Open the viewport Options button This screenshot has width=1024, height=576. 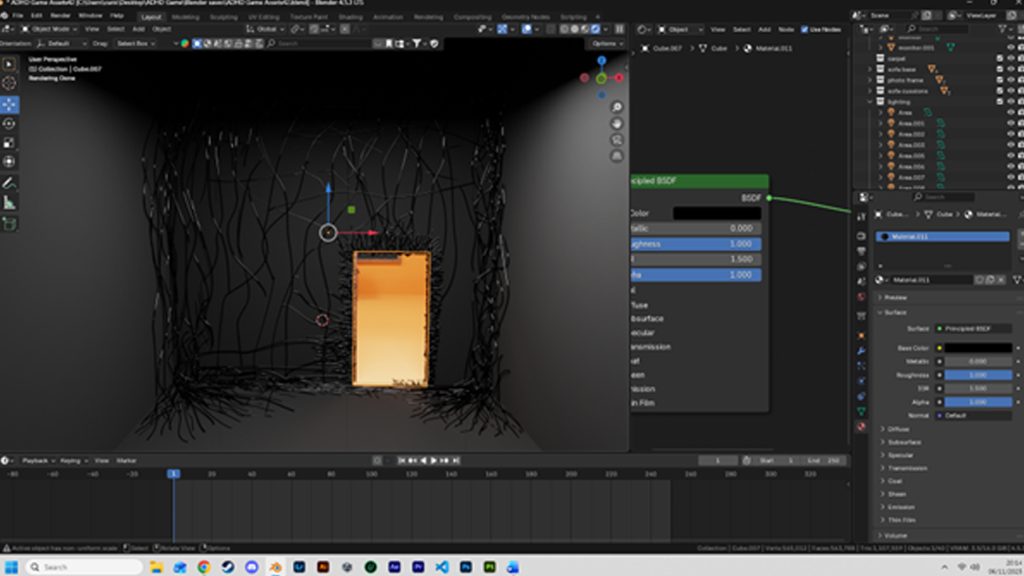pos(606,44)
